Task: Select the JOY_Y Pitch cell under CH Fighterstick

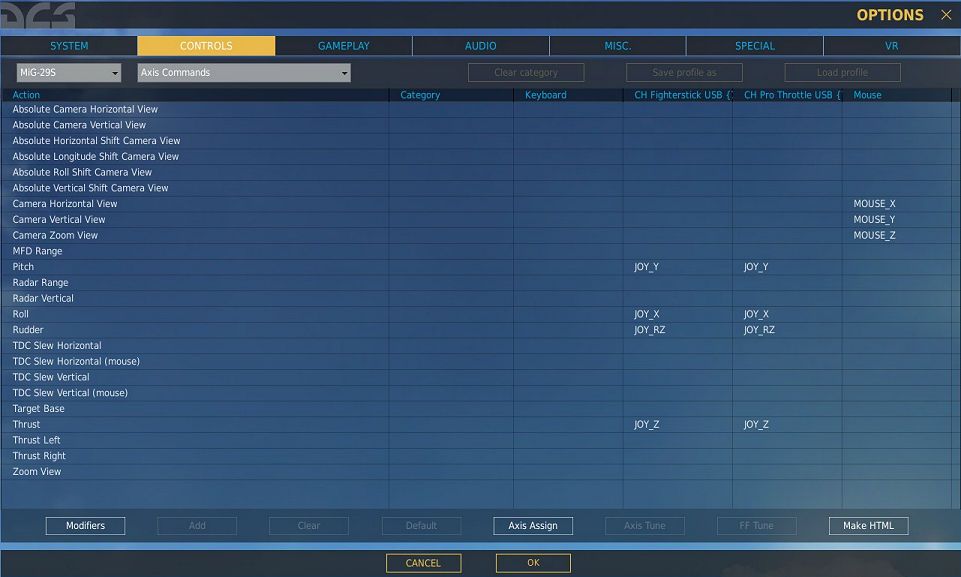Action: (x=647, y=267)
